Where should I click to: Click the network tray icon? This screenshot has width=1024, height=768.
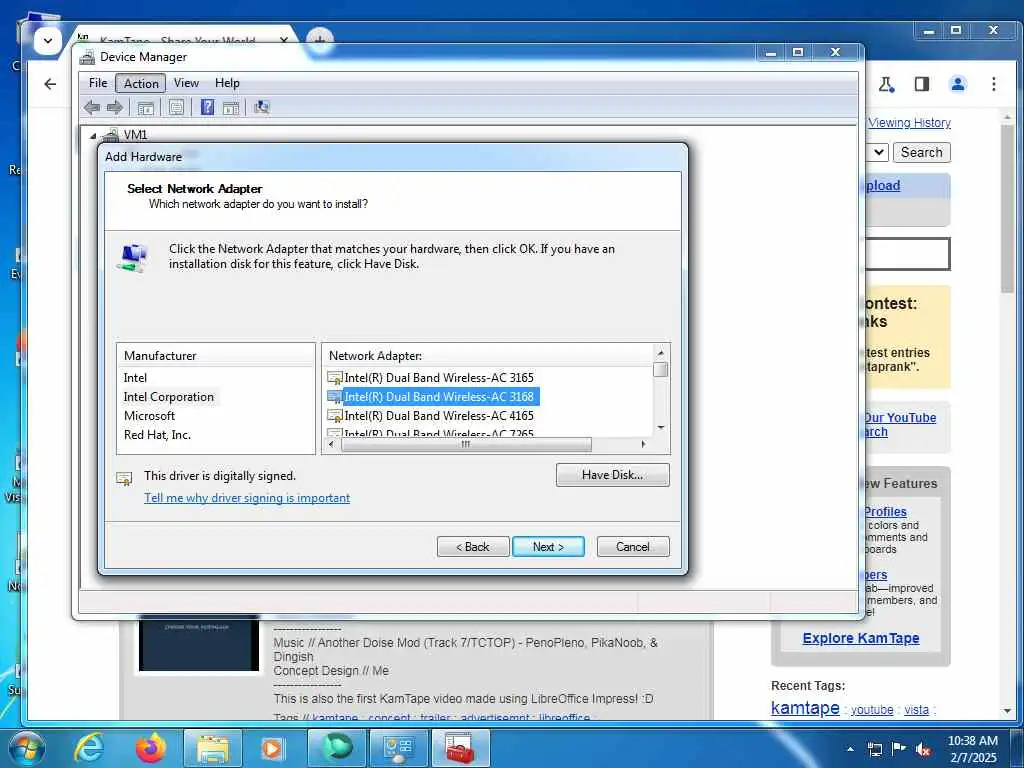[x=874, y=749]
